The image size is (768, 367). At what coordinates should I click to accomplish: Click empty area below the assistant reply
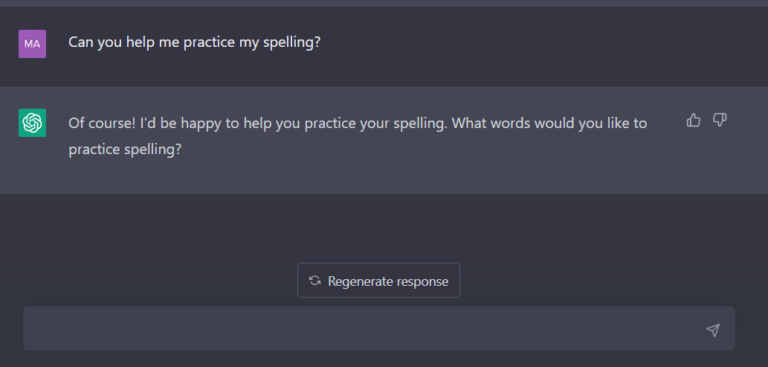tap(384, 228)
